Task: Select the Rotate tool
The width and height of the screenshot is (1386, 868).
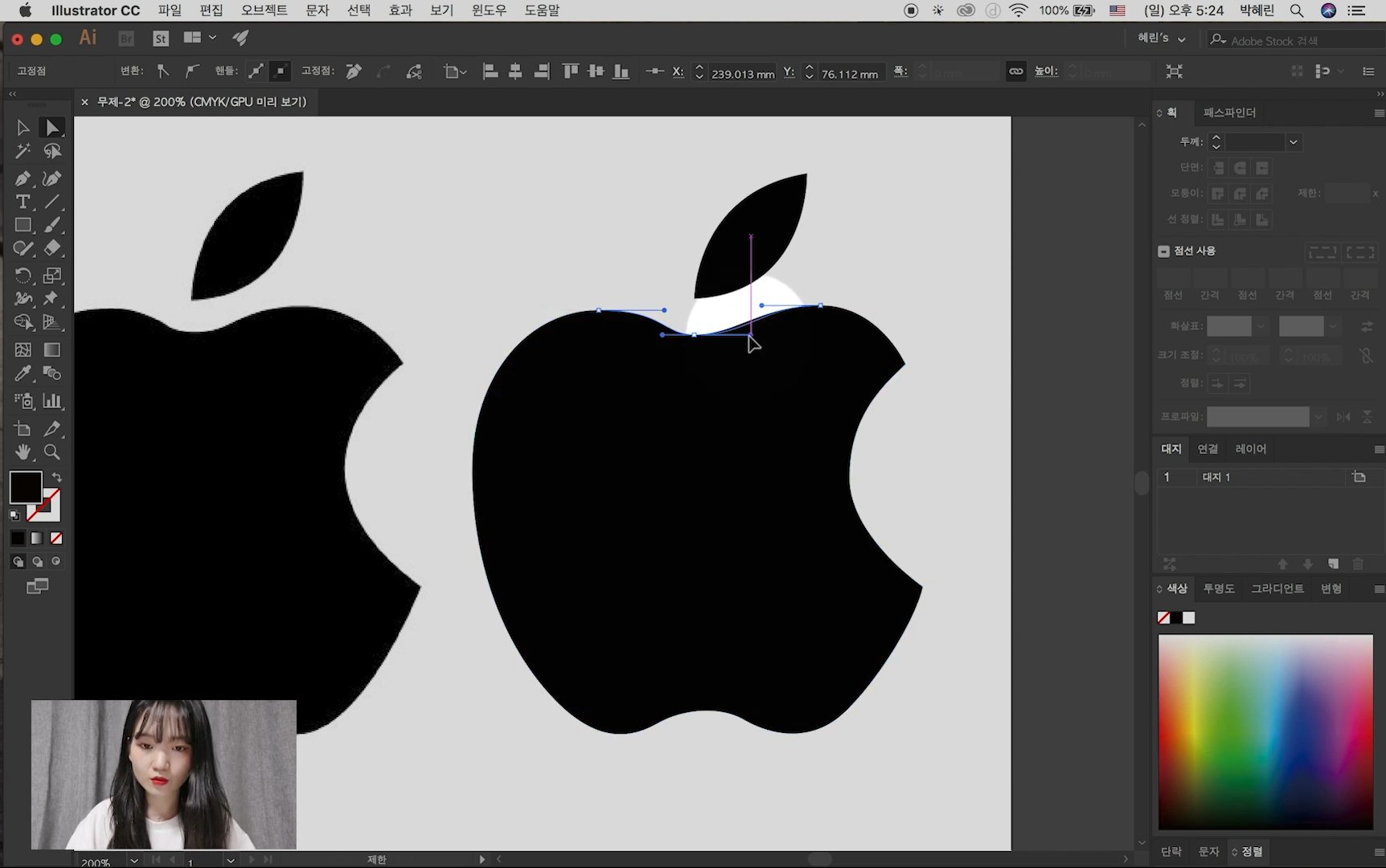Action: coord(23,276)
